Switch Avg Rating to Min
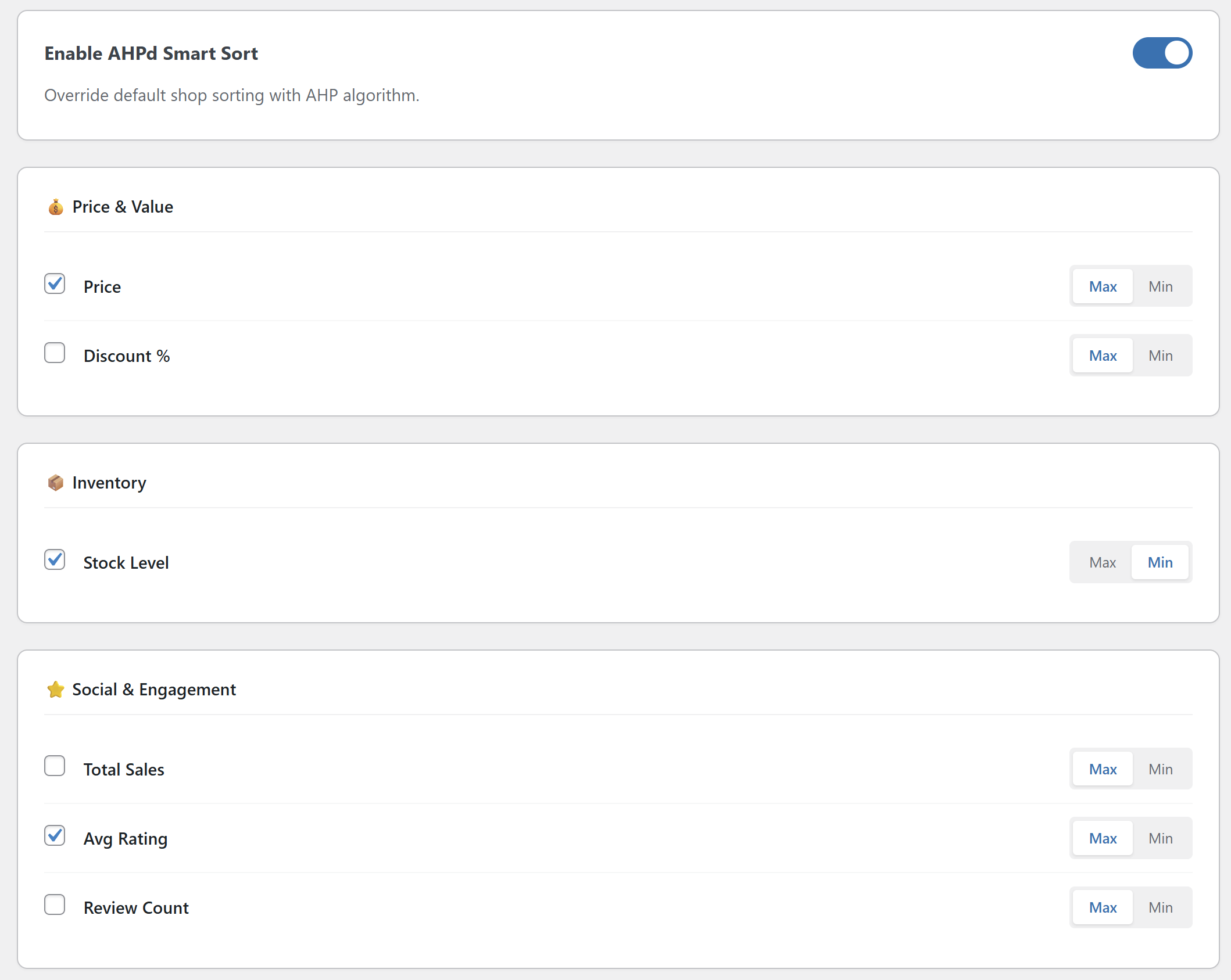1231x980 pixels. point(1160,838)
